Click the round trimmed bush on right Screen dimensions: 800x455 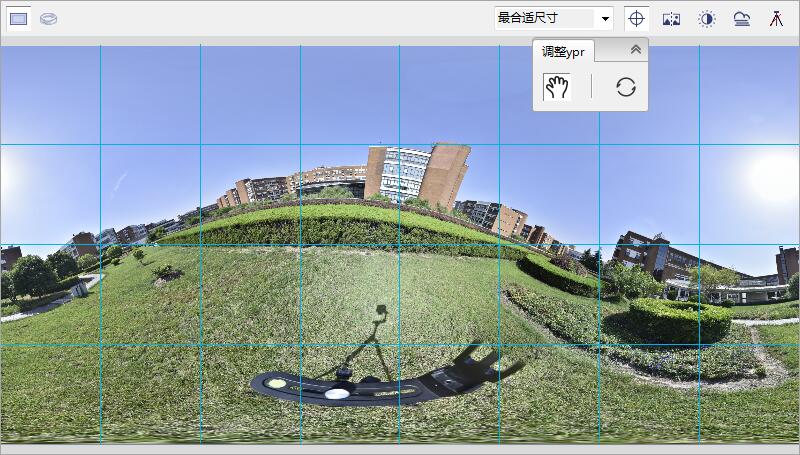(680, 318)
